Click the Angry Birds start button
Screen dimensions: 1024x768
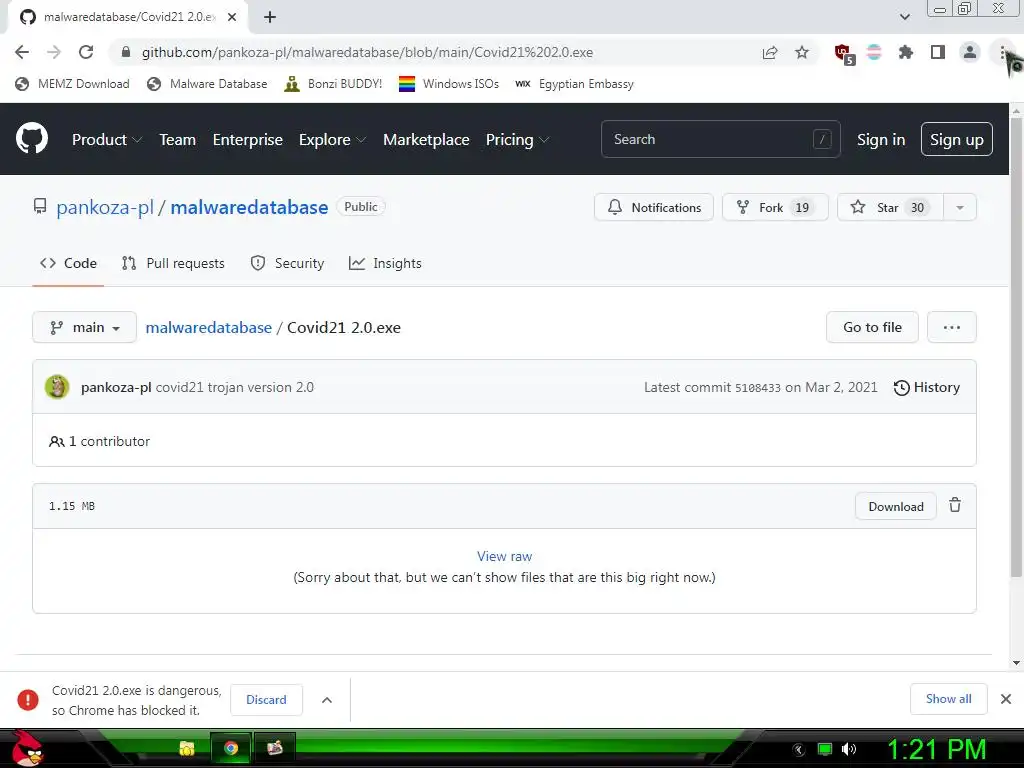click(x=27, y=748)
